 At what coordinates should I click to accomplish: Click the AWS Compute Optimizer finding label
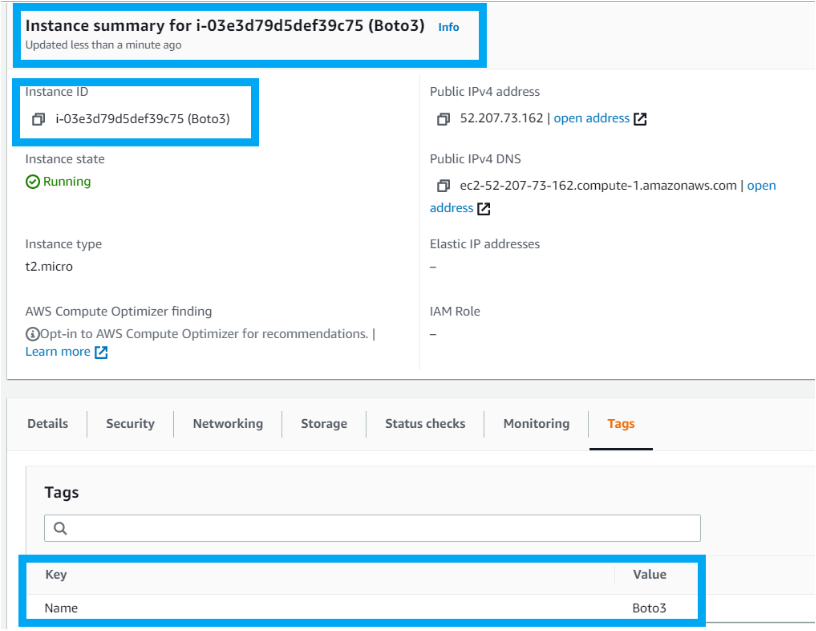click(x=119, y=312)
